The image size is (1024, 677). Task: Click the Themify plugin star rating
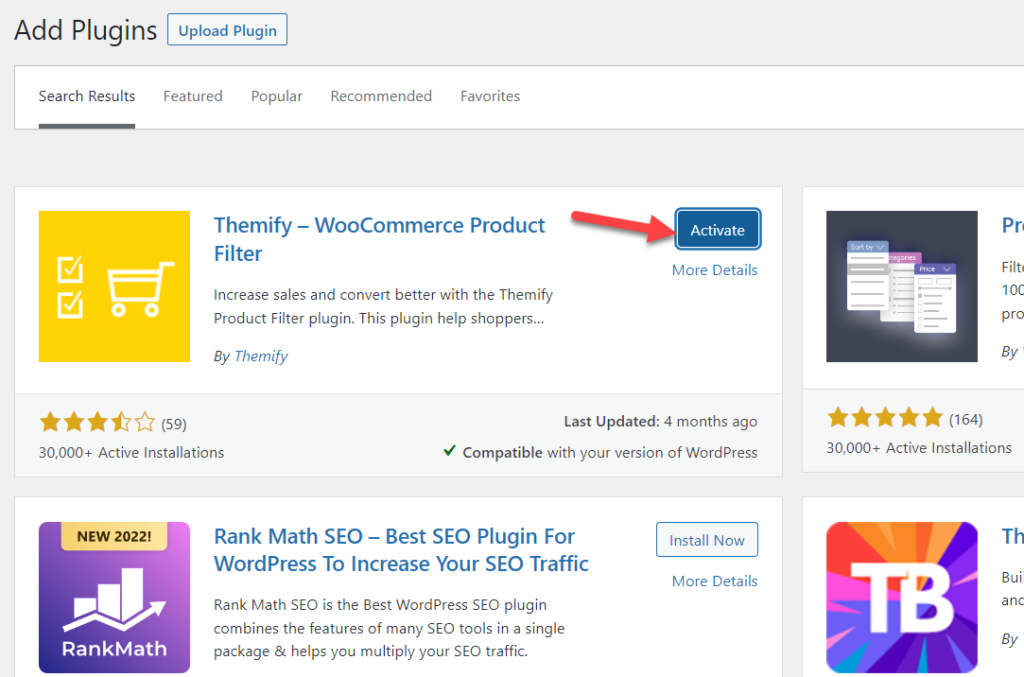click(x=97, y=422)
